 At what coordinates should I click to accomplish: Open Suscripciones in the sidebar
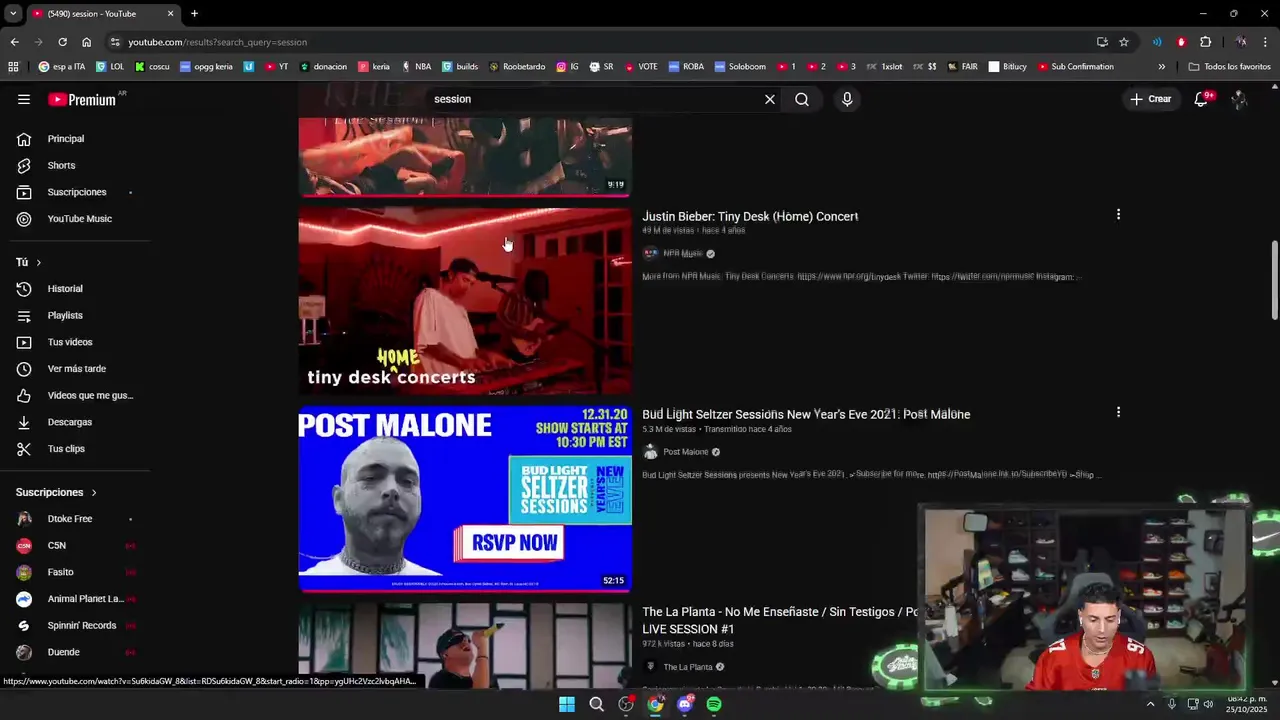coord(75,192)
